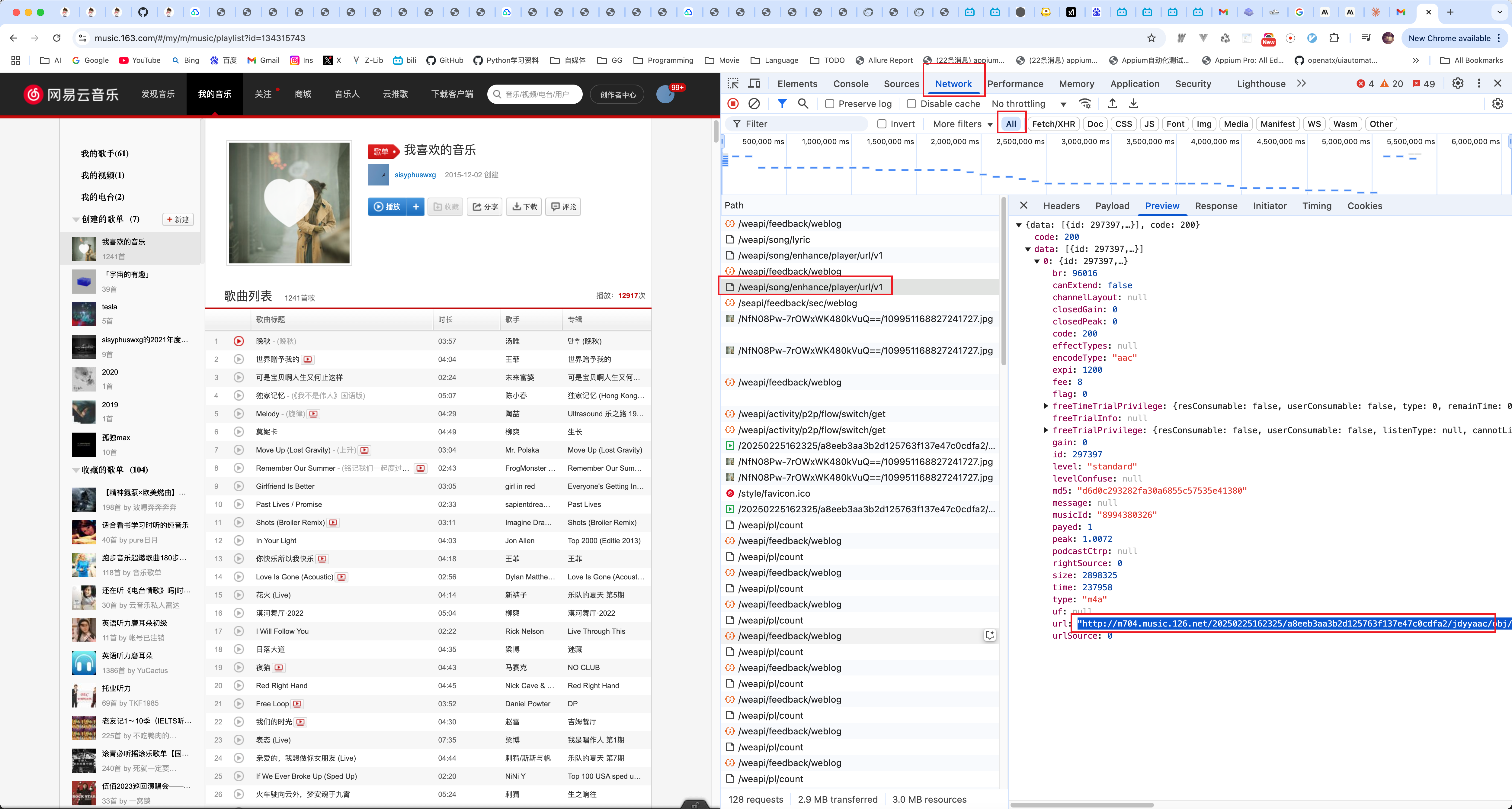Play song 莫妮卡 with its play icon
This screenshot has height=809, width=1512.
click(x=238, y=431)
